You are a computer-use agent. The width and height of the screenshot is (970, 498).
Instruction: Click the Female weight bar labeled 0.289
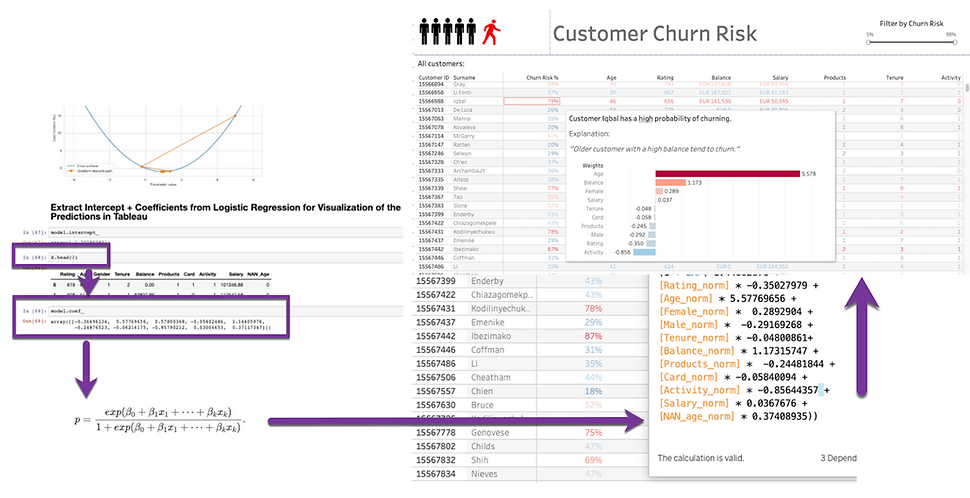click(x=659, y=191)
